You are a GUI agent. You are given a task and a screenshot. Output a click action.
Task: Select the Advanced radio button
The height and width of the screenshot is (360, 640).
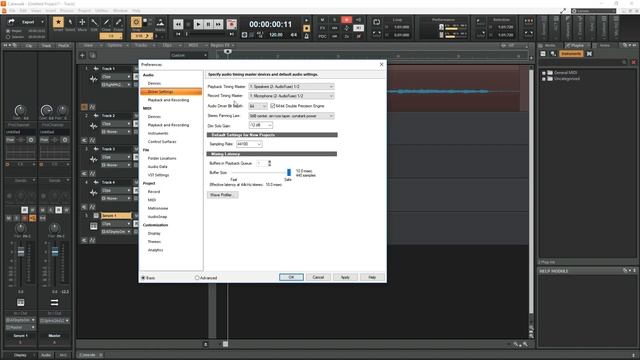point(197,278)
